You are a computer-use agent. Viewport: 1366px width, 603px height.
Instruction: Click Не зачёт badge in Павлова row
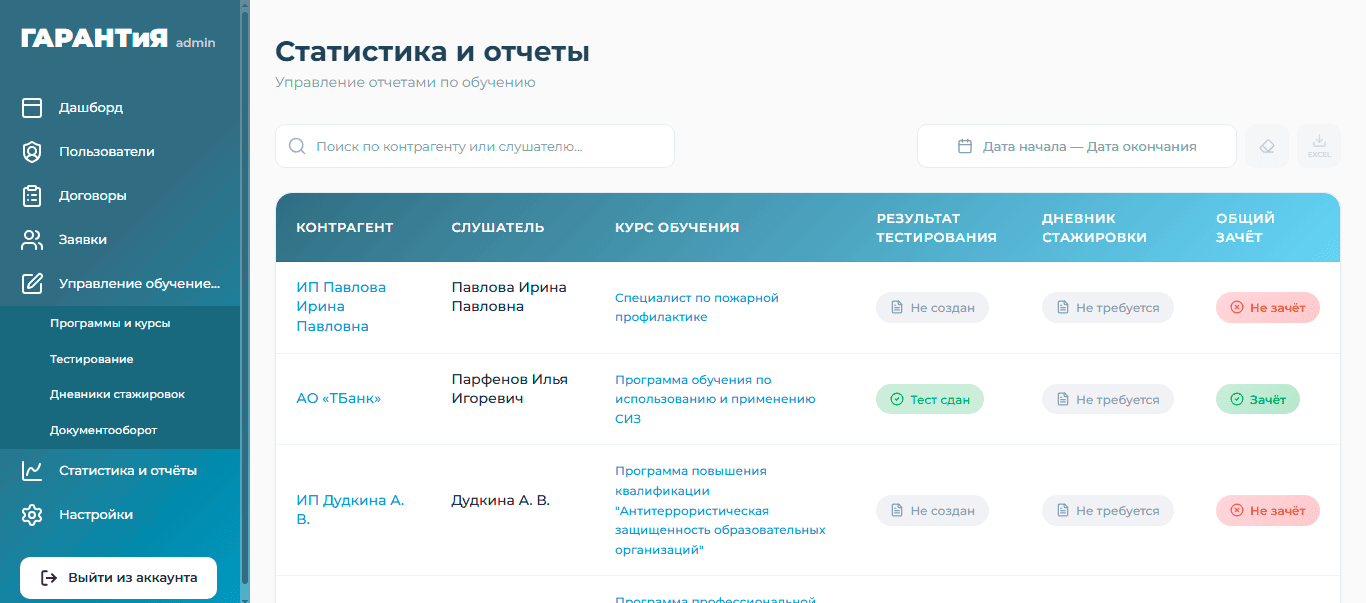click(x=1268, y=307)
